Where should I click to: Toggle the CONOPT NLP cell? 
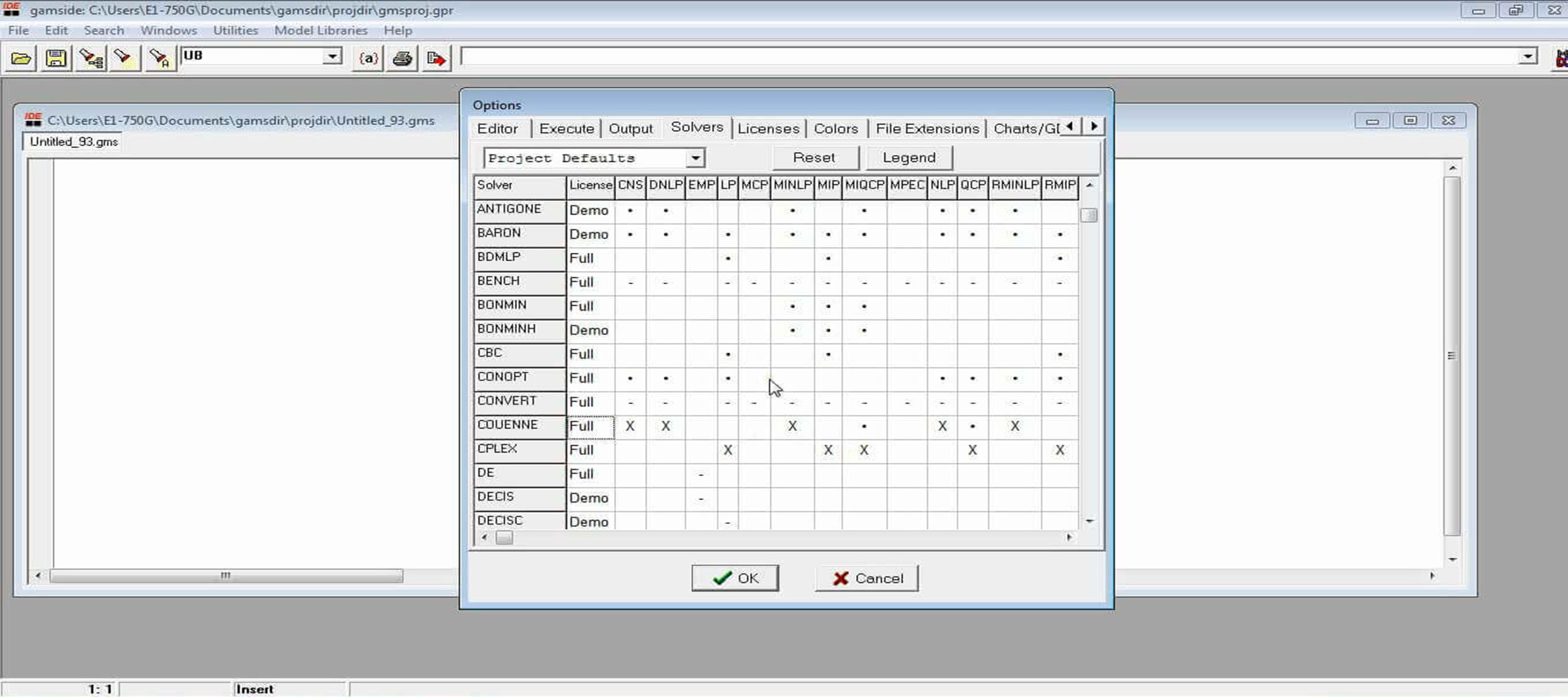pos(942,378)
